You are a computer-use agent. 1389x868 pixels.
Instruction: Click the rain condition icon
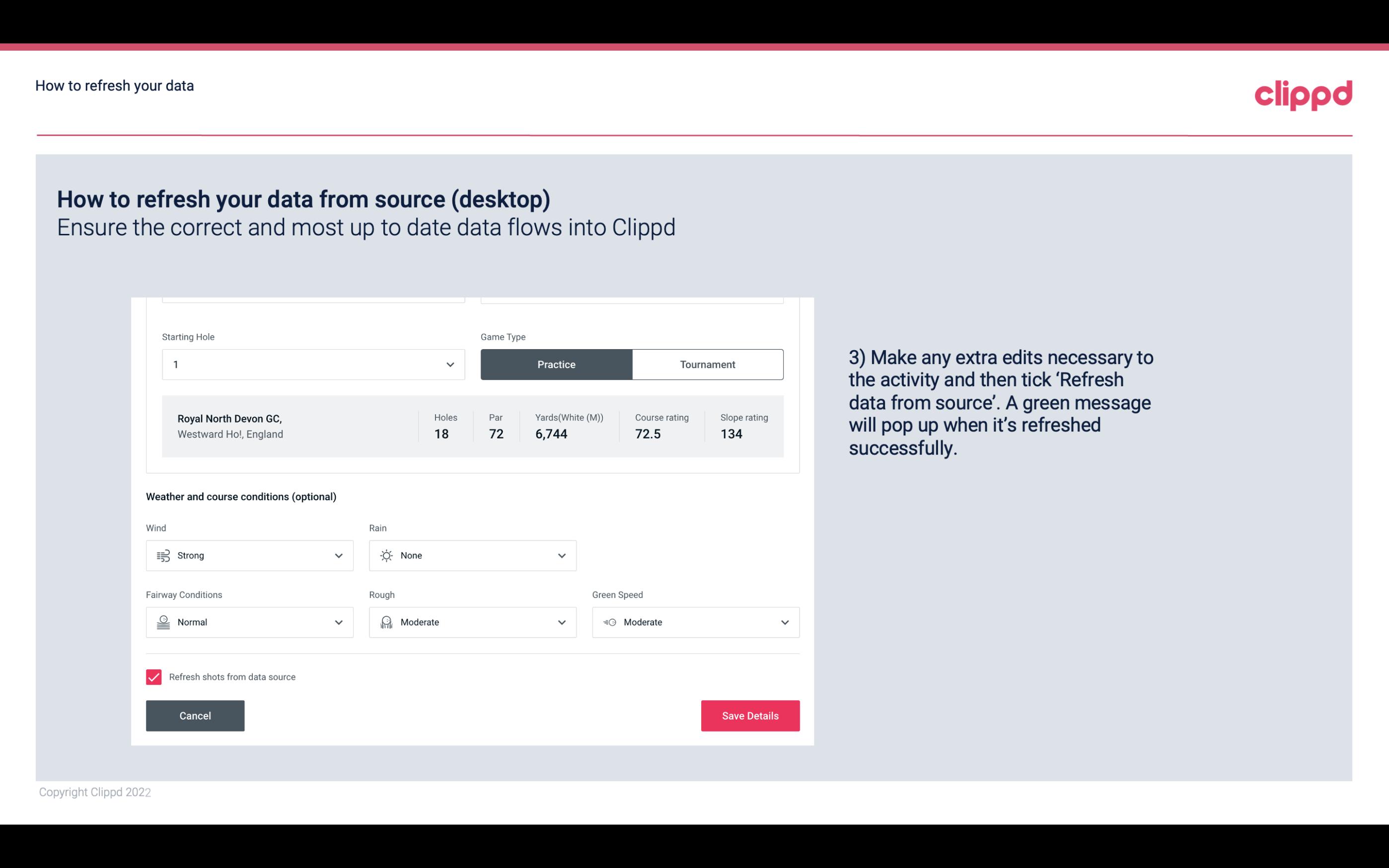click(385, 555)
